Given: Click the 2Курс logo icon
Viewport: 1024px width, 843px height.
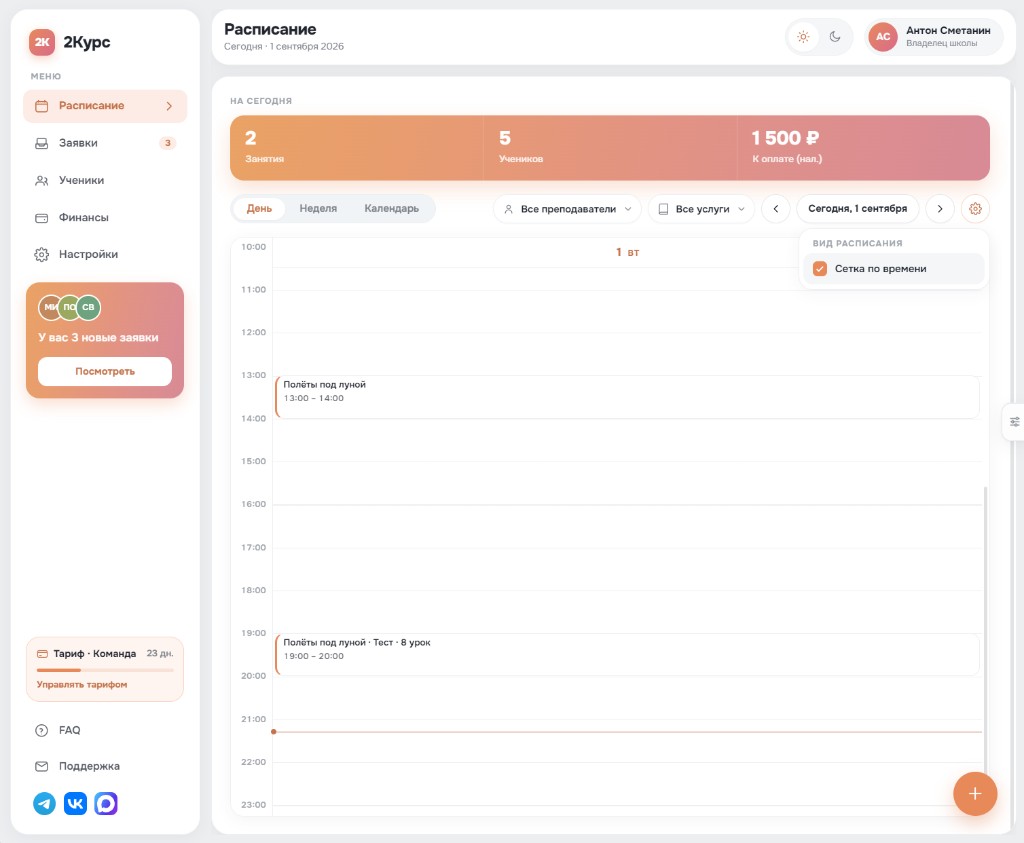Looking at the screenshot, I should (42, 42).
